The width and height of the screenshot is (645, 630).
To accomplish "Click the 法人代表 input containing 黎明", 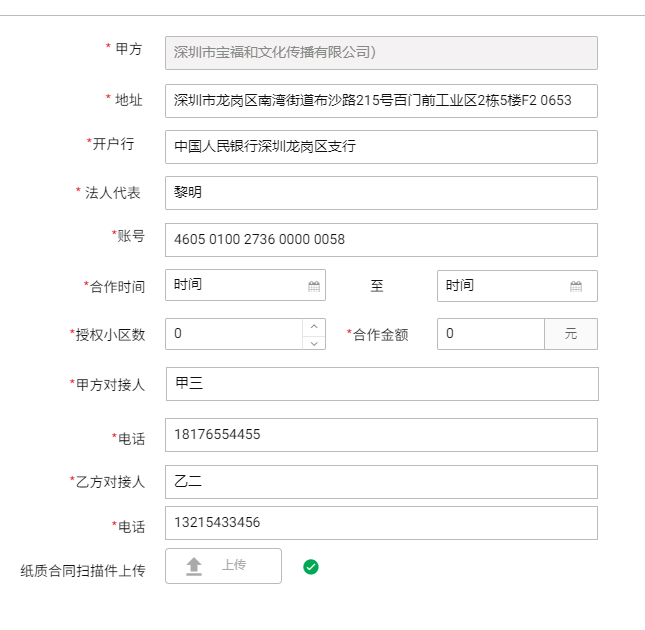I will tap(380, 193).
